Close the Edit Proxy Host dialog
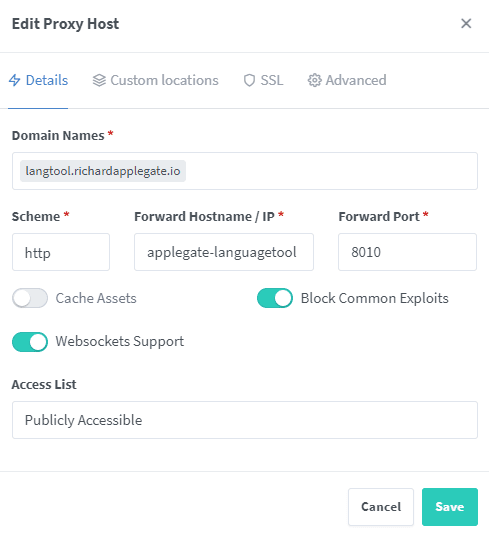489x535 pixels. [x=466, y=24]
